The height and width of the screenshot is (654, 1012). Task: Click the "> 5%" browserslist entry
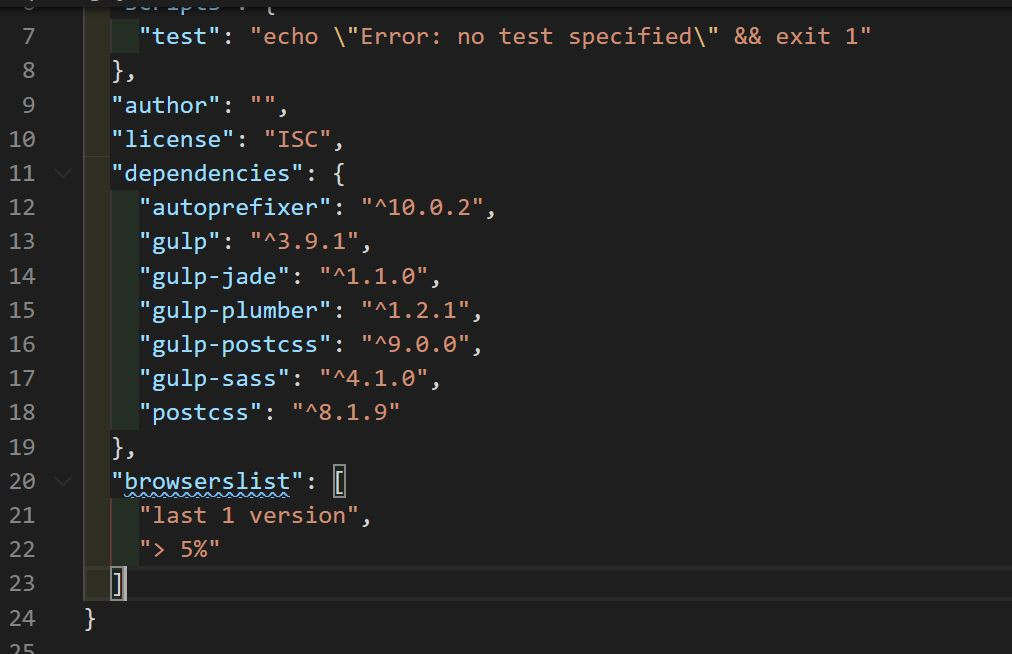pyautogui.click(x=179, y=549)
